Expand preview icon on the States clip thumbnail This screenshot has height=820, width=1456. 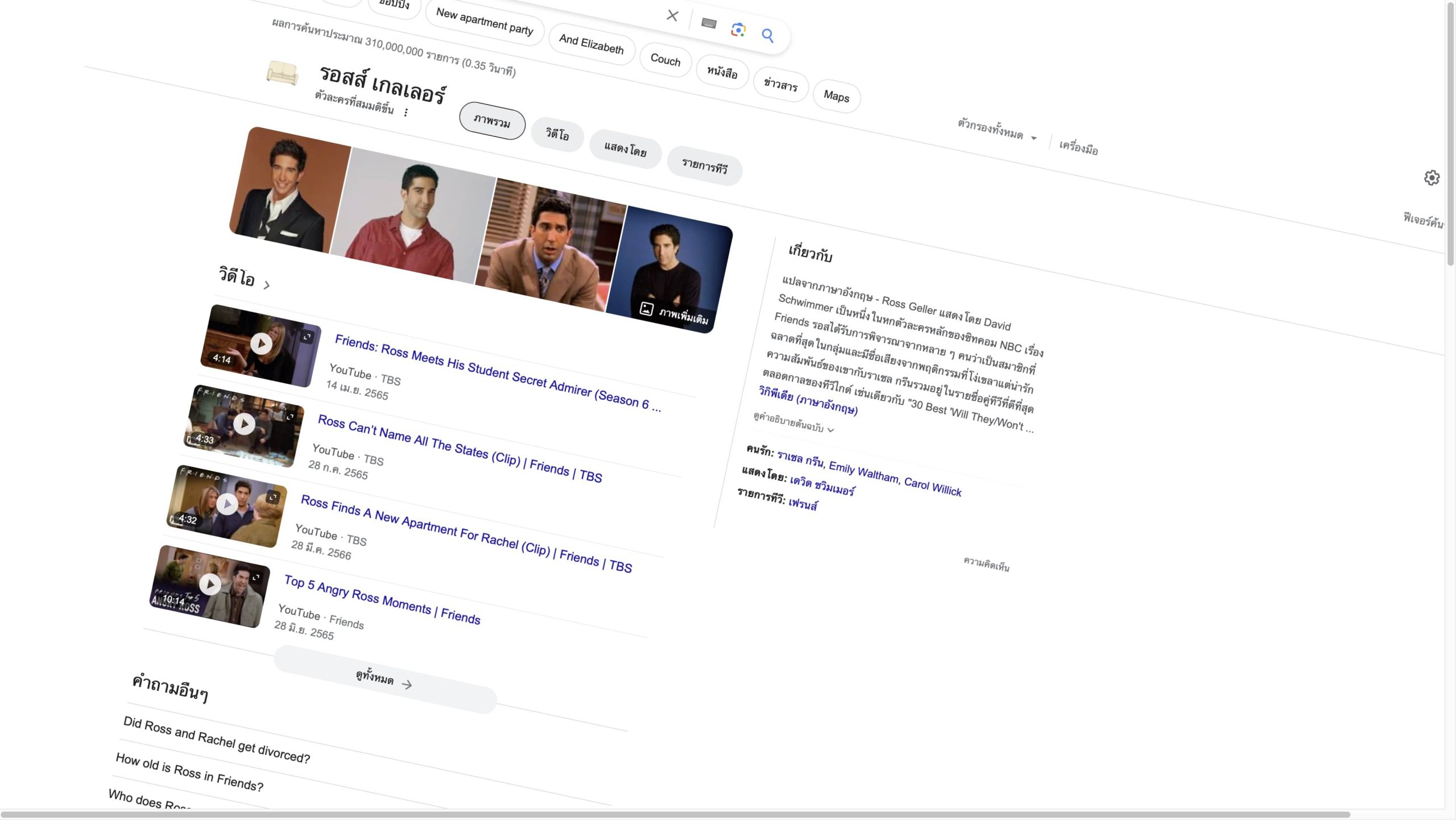(x=290, y=417)
